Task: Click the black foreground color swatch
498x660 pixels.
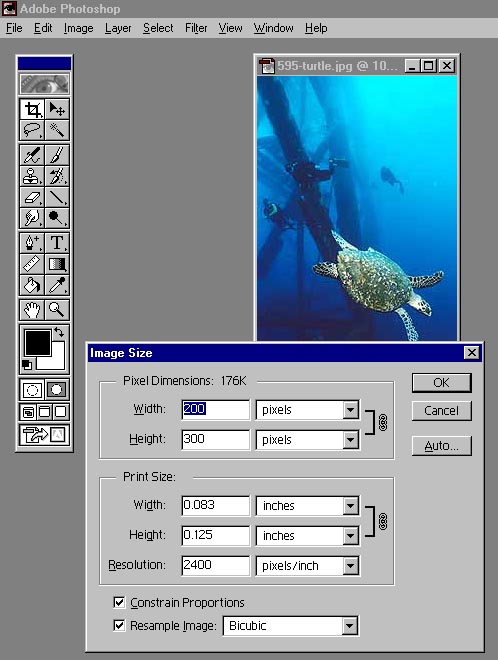Action: coord(37,343)
